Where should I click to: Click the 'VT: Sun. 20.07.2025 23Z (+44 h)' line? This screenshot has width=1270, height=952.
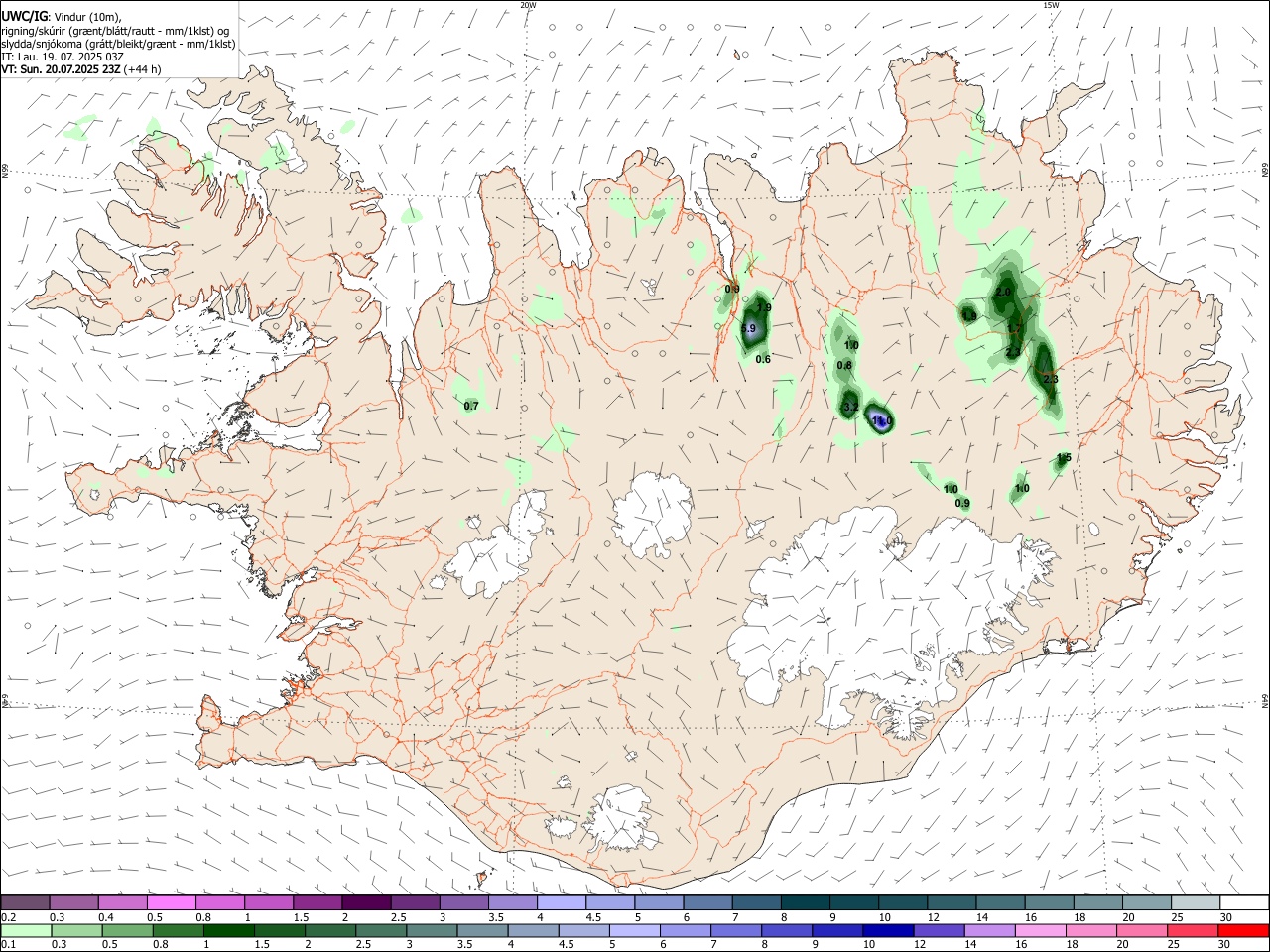tap(81, 69)
